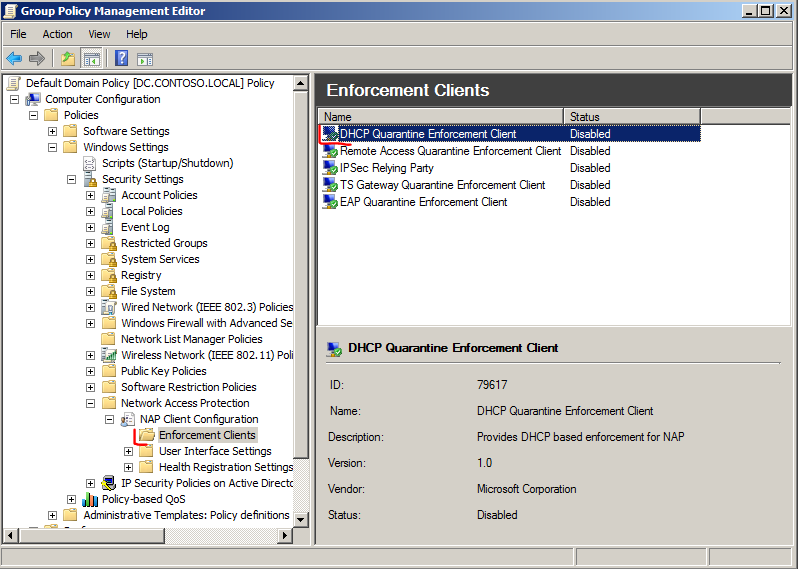The image size is (798, 569).
Task: Collapse the NAP Client Configuration node
Action: [x=109, y=419]
